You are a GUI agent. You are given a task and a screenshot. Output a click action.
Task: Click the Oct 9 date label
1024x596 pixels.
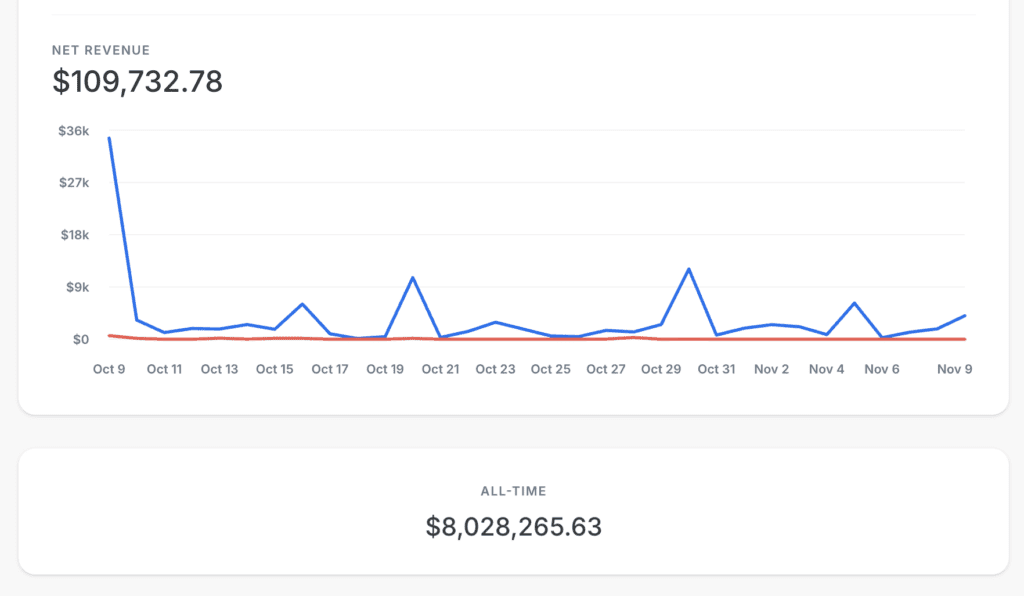pos(108,369)
